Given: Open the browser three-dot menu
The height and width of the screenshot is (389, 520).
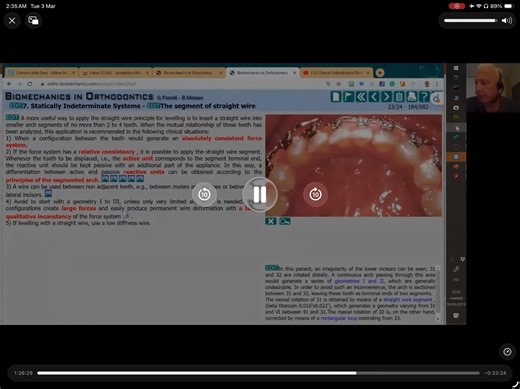Looking at the screenshot, I should 437,84.
